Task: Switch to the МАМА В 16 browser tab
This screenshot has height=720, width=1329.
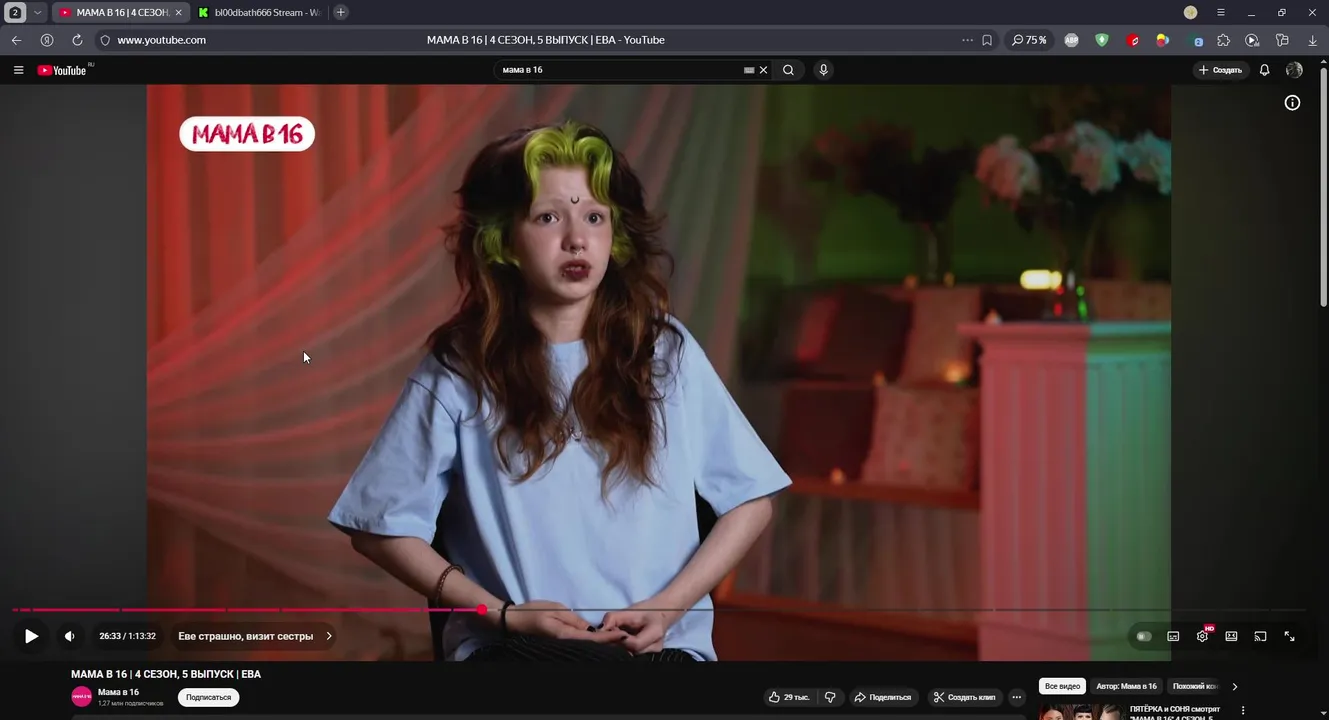Action: (120, 12)
